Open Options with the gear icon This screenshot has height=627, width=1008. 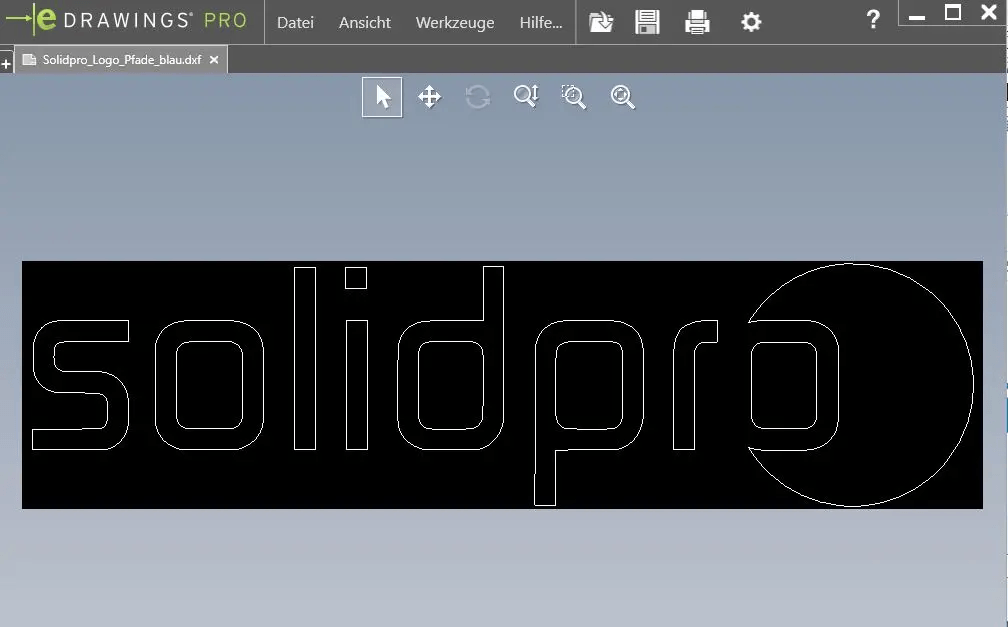[x=751, y=21]
